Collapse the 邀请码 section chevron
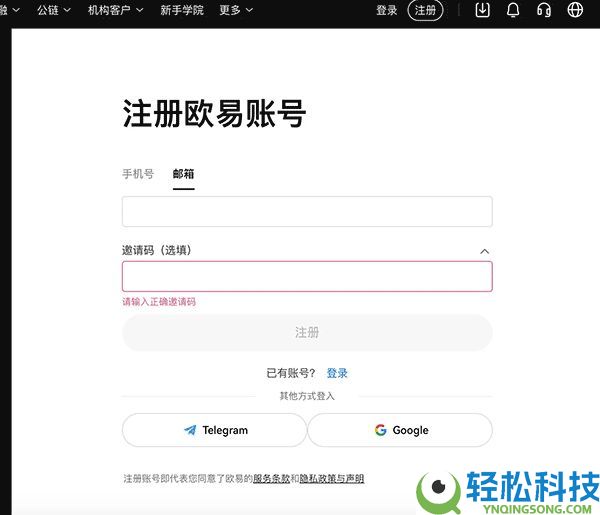The image size is (600, 515). 484,251
